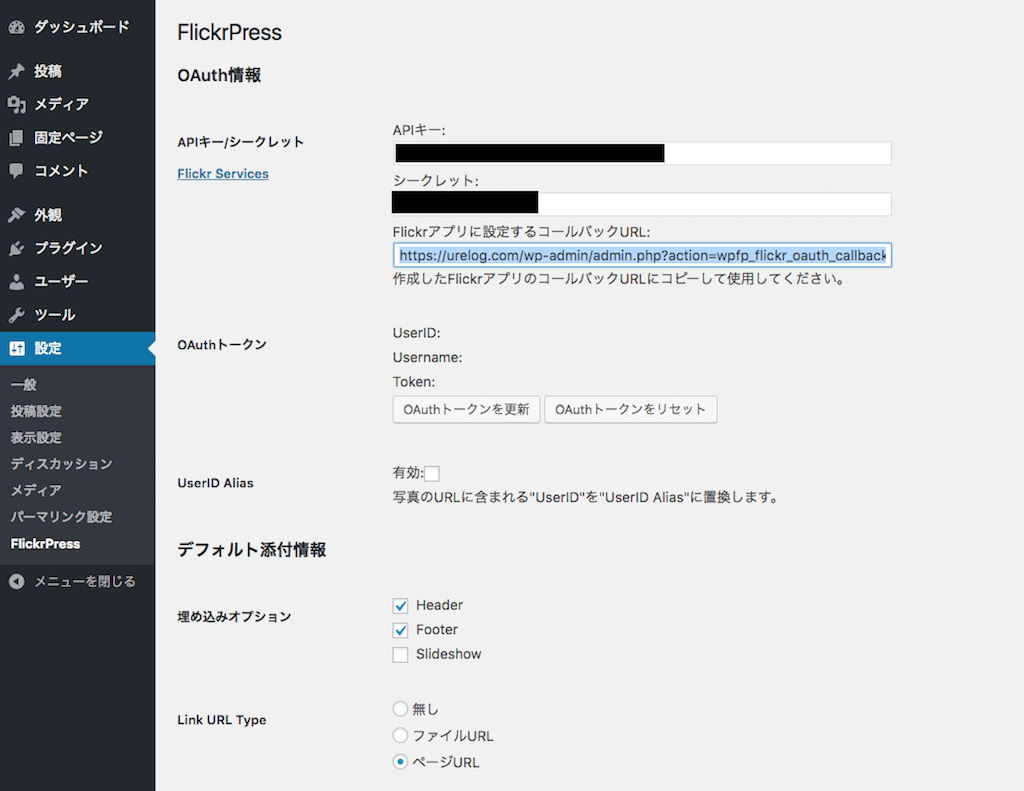The height and width of the screenshot is (791, 1024).
Task: Click the Users (ユーザー) person icon
Action: (x=16, y=282)
